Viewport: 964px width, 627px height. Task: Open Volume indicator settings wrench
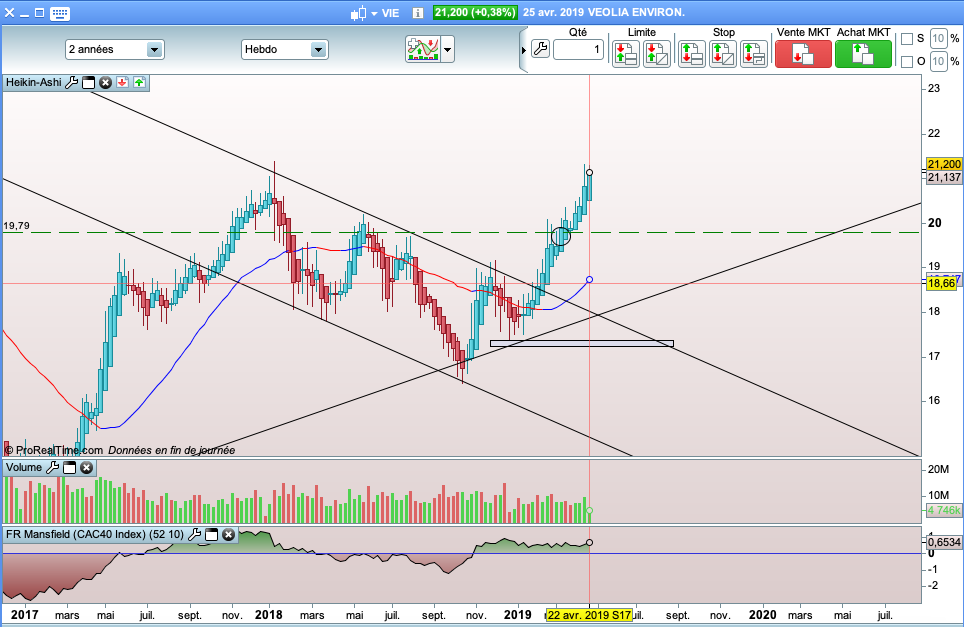click(x=53, y=468)
